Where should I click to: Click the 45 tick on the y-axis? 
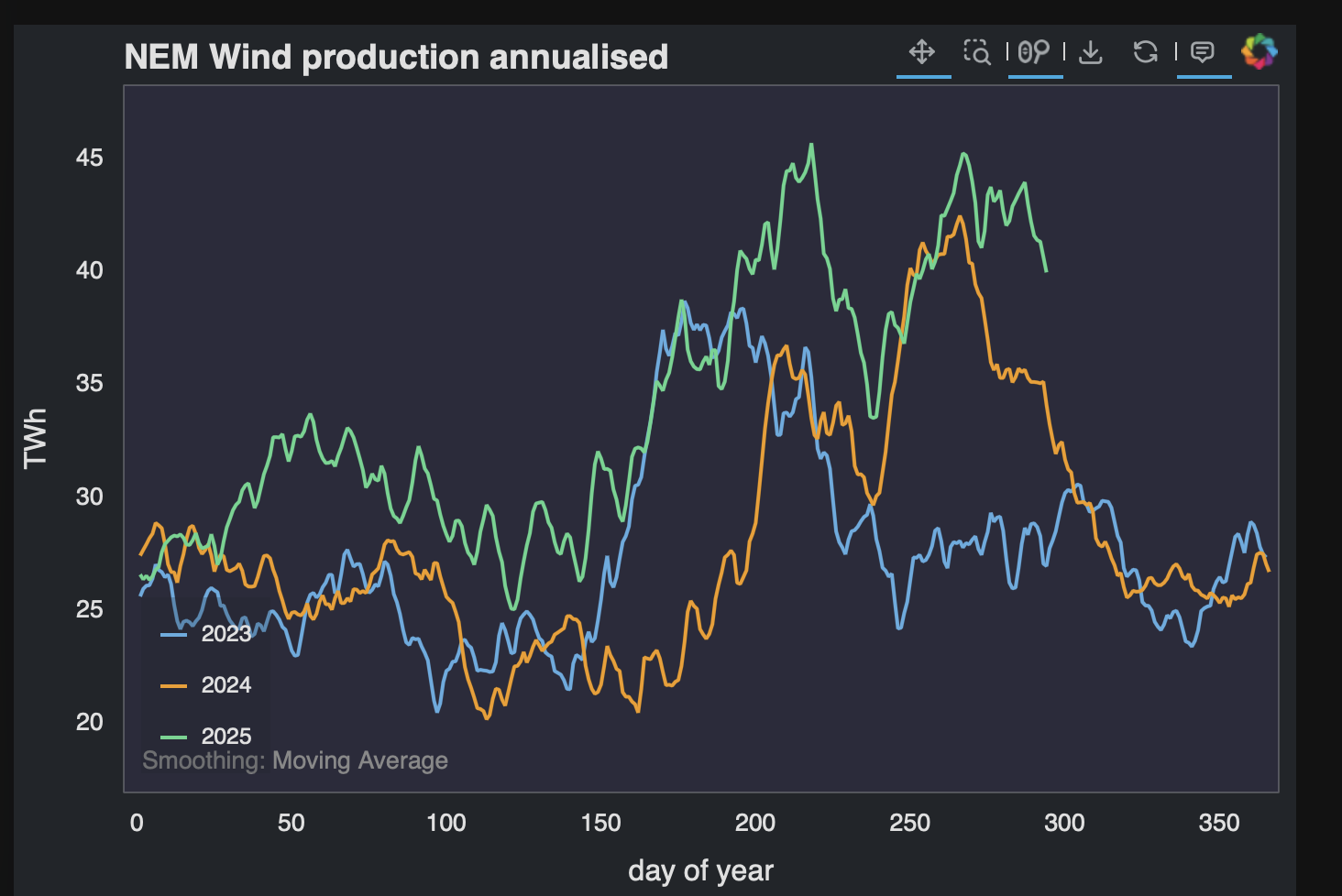[x=90, y=158]
